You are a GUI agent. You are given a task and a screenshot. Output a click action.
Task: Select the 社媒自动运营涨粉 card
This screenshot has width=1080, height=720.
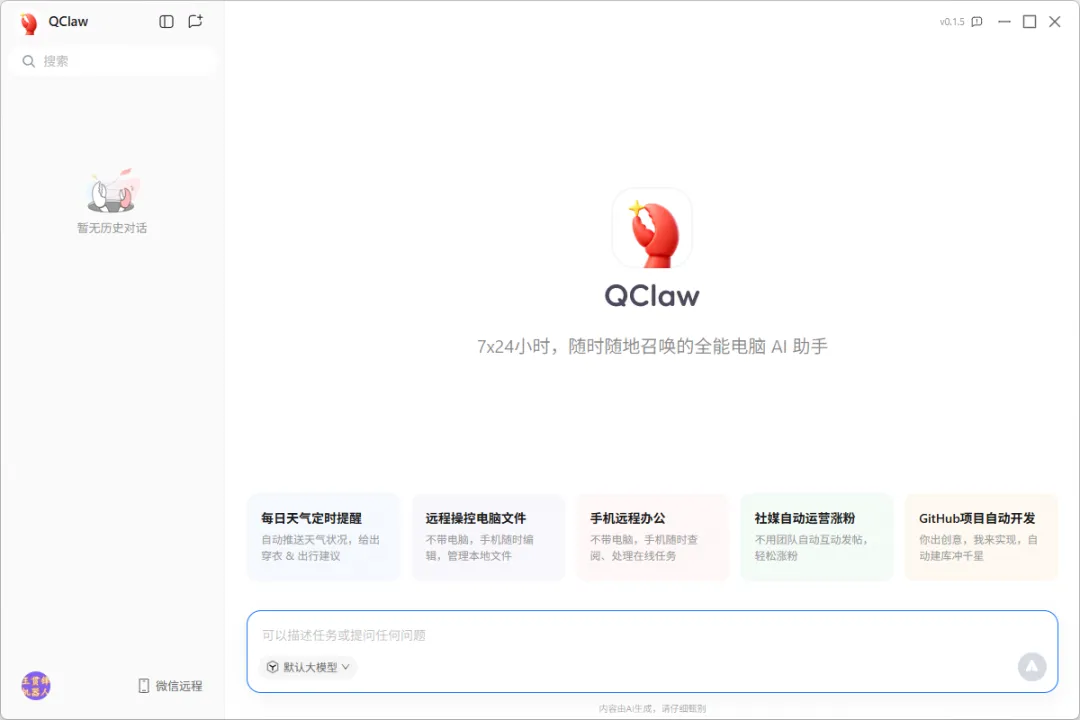point(817,537)
